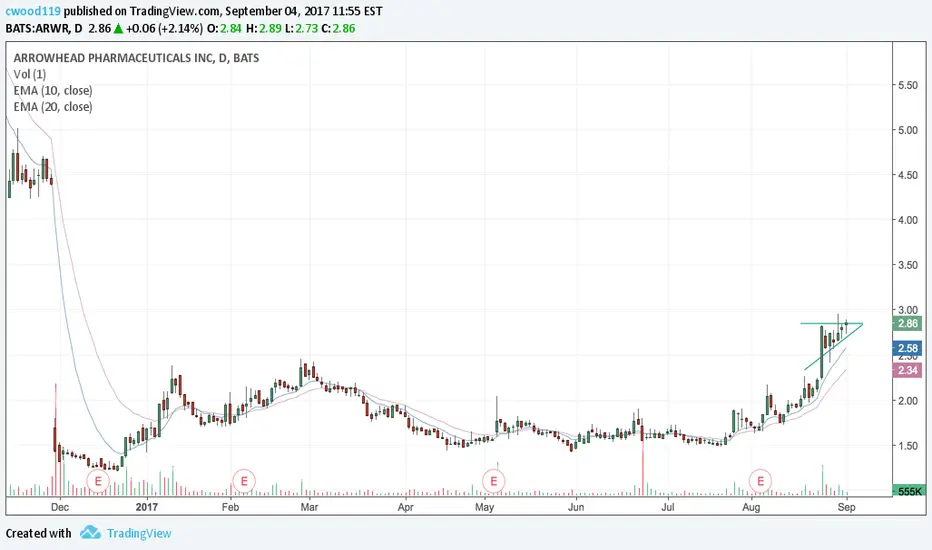
Task: Click the earnings marker near May
Action: click(x=493, y=480)
